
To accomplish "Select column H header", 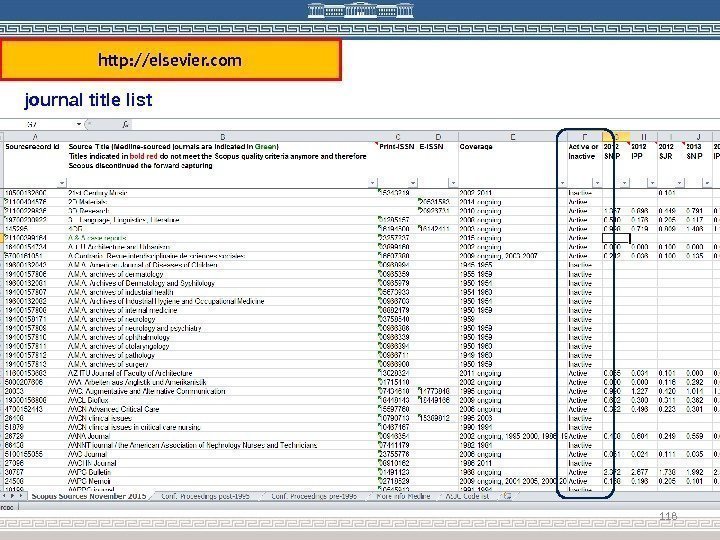I will [643, 136].
